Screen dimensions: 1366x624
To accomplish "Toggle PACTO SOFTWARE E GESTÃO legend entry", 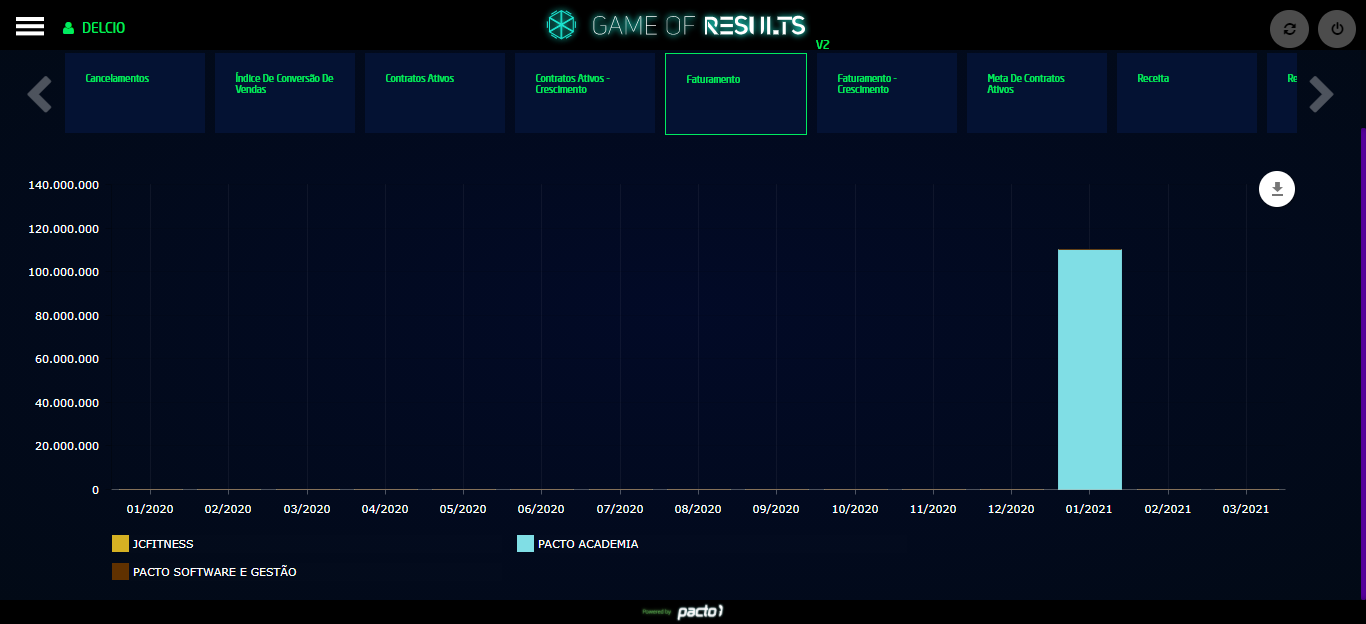I will click(x=214, y=572).
